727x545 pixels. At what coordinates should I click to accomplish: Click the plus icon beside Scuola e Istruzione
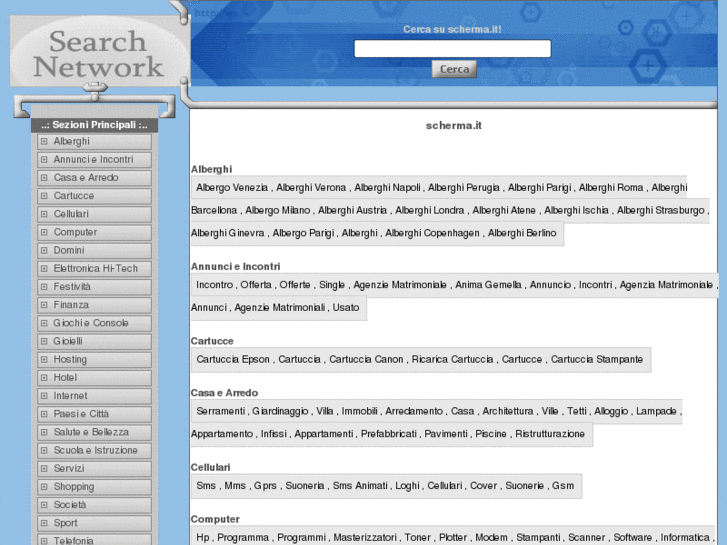point(44,450)
